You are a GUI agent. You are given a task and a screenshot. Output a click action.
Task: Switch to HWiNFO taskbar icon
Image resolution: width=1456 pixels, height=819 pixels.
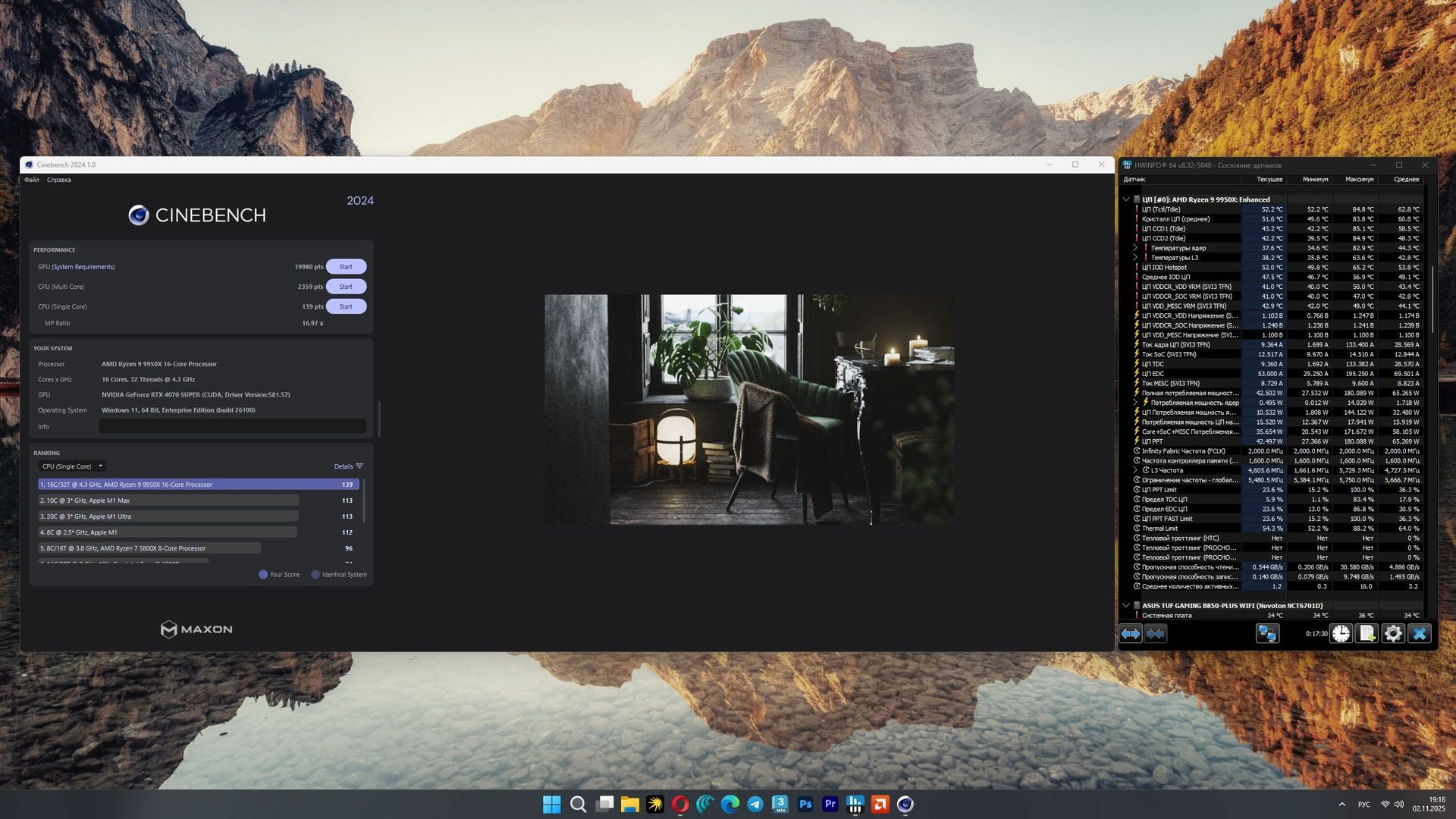click(x=855, y=804)
